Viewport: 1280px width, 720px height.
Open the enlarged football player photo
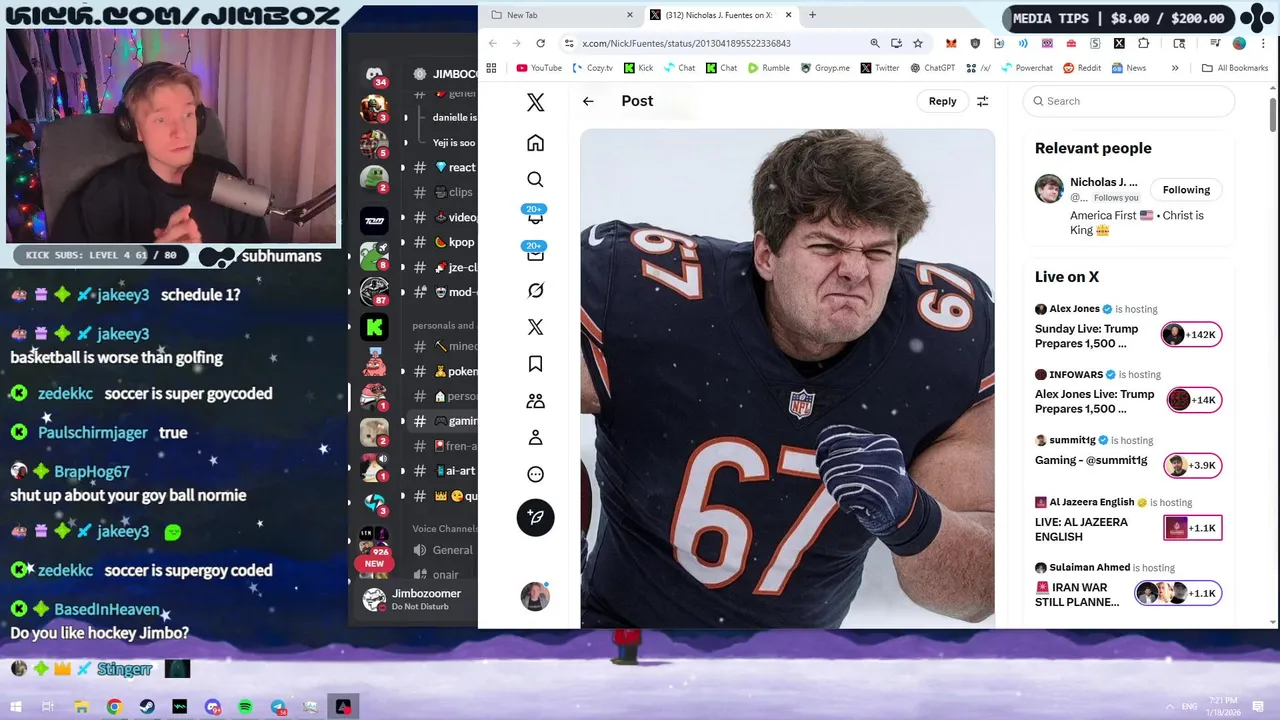pyautogui.click(x=787, y=378)
